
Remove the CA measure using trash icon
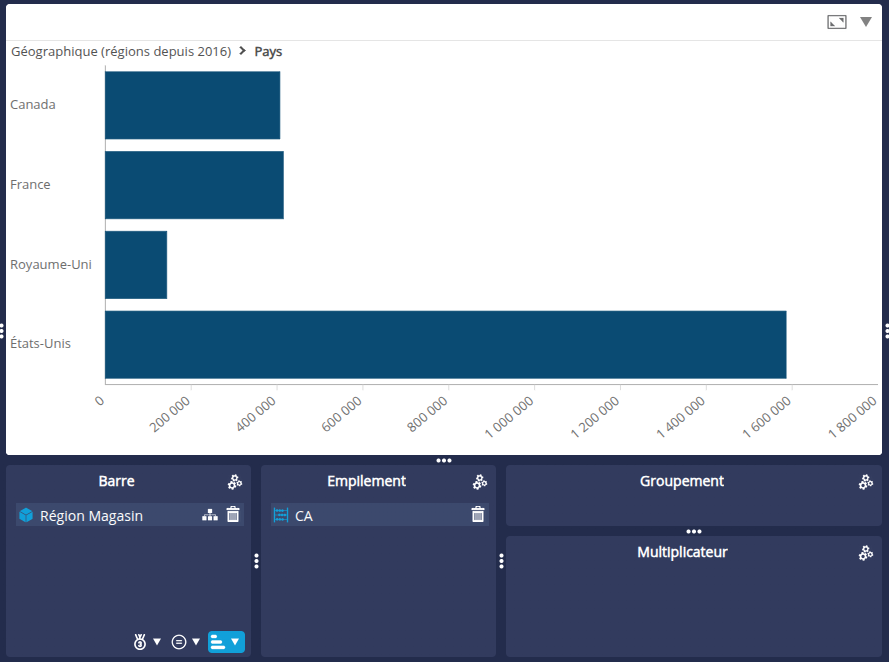tap(478, 515)
